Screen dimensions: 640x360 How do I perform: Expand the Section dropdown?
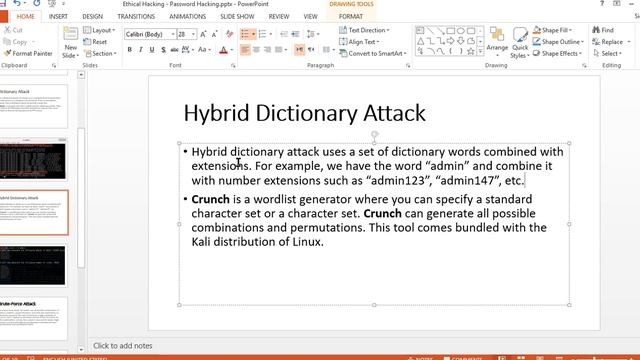(100, 53)
